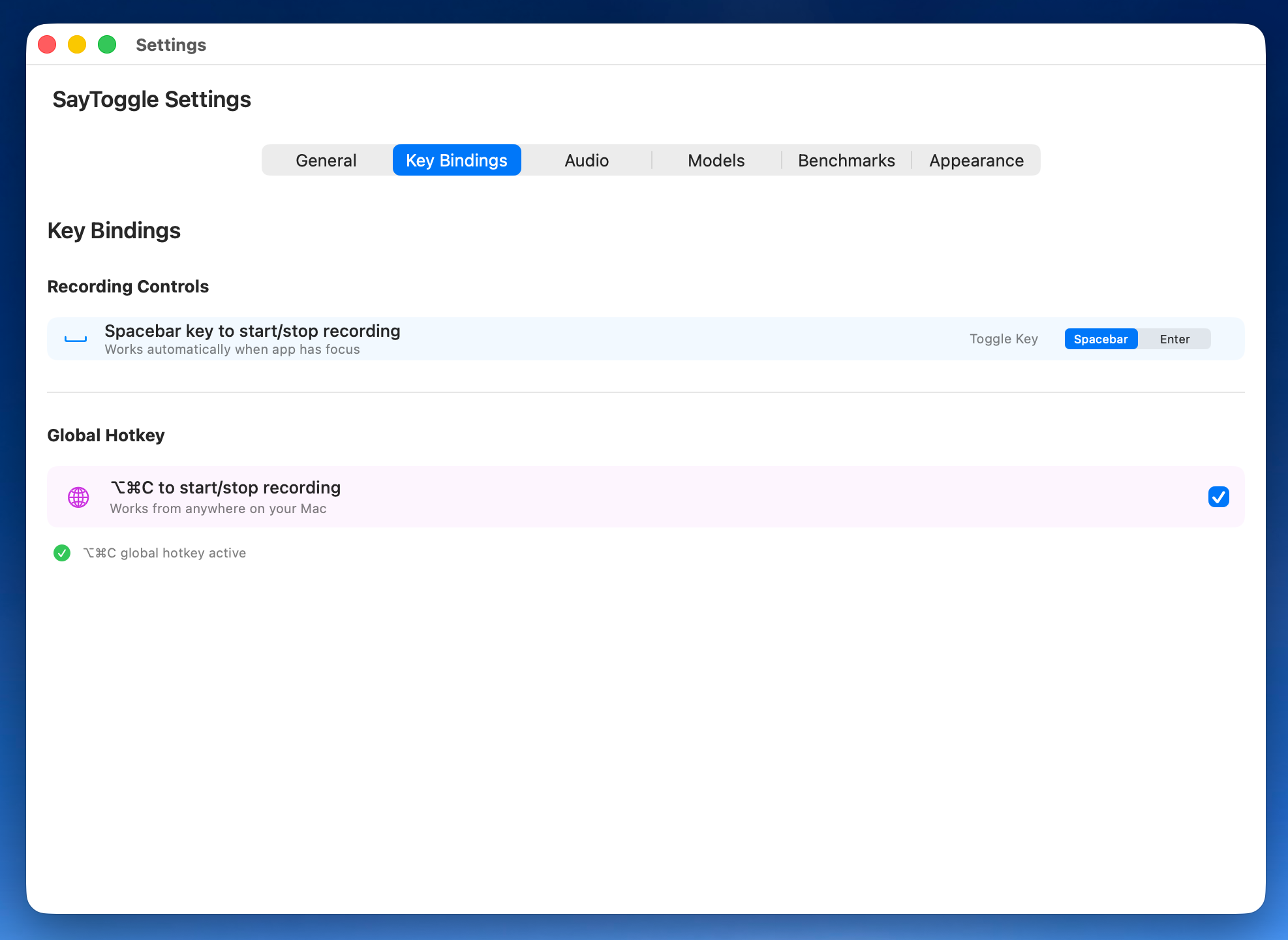Screen dimensions: 1288x940
Task: Select Enter as the toggle key
Action: pyautogui.click(x=1174, y=339)
